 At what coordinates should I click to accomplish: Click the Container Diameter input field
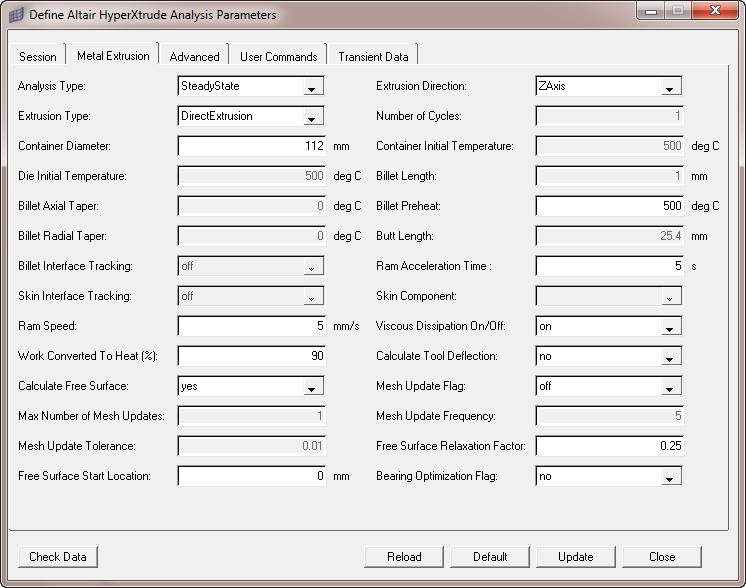coord(251,146)
